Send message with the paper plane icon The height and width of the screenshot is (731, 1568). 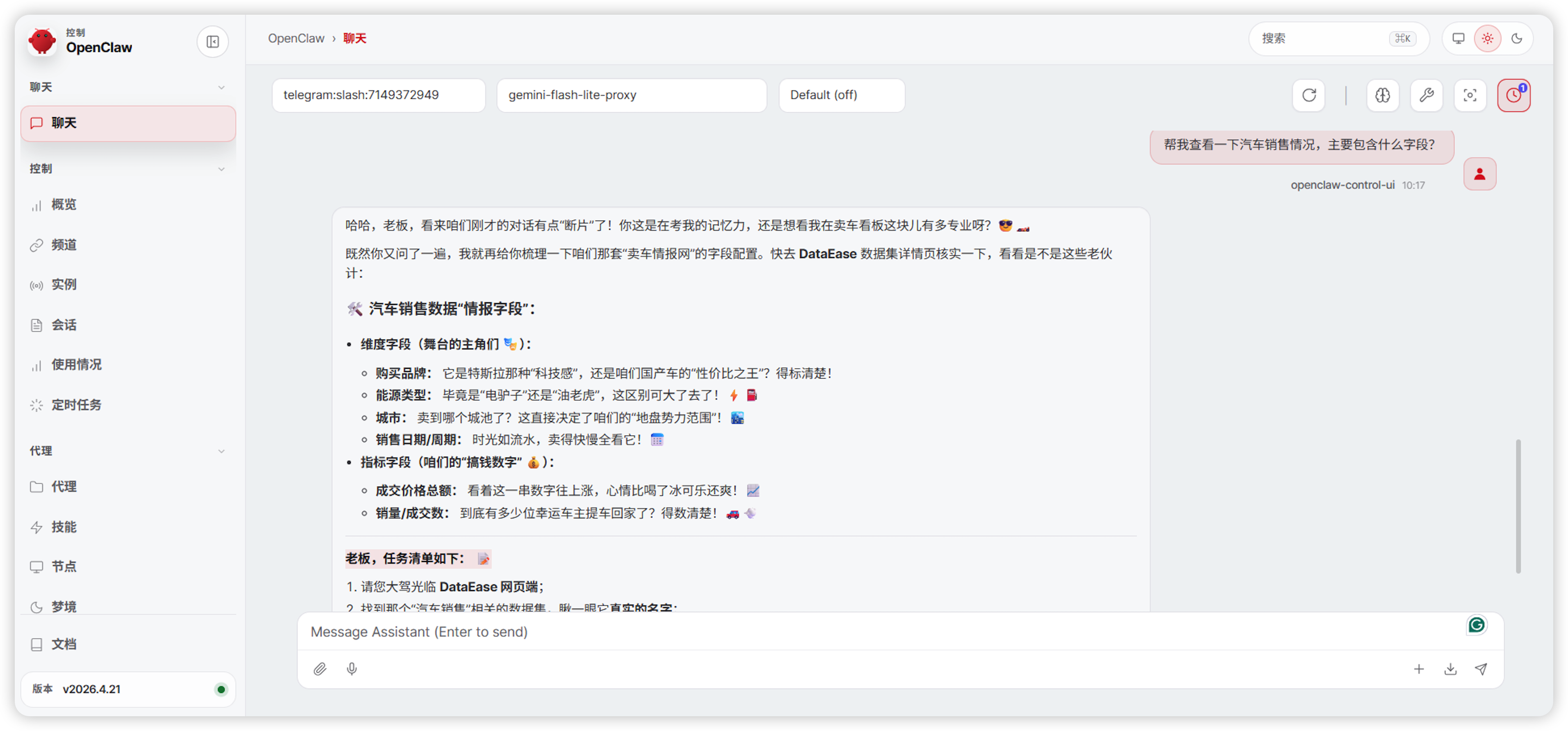click(x=1481, y=669)
